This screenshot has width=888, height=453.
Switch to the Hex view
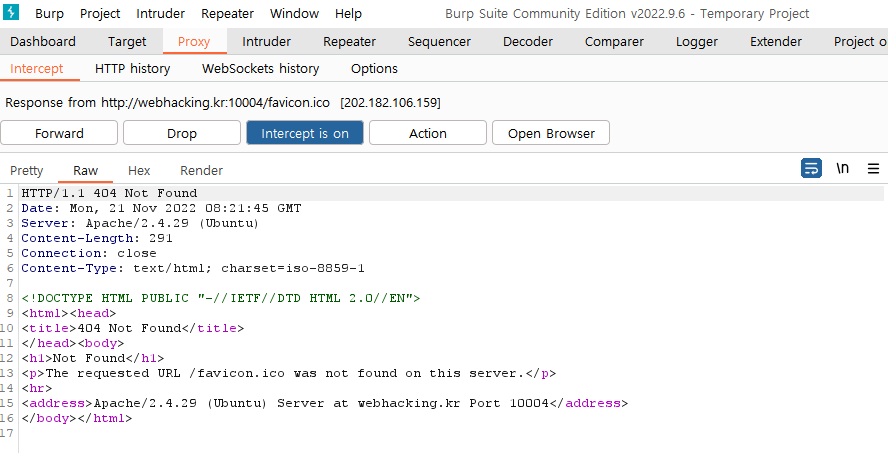(x=139, y=170)
